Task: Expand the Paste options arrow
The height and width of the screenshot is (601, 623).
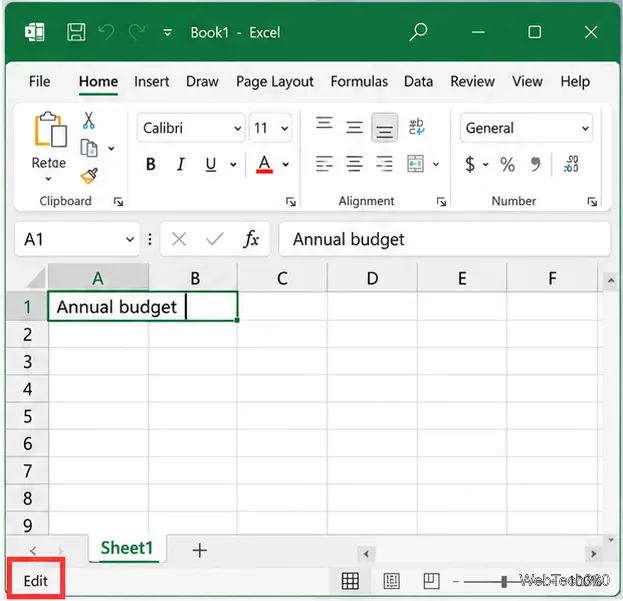Action: [48, 179]
